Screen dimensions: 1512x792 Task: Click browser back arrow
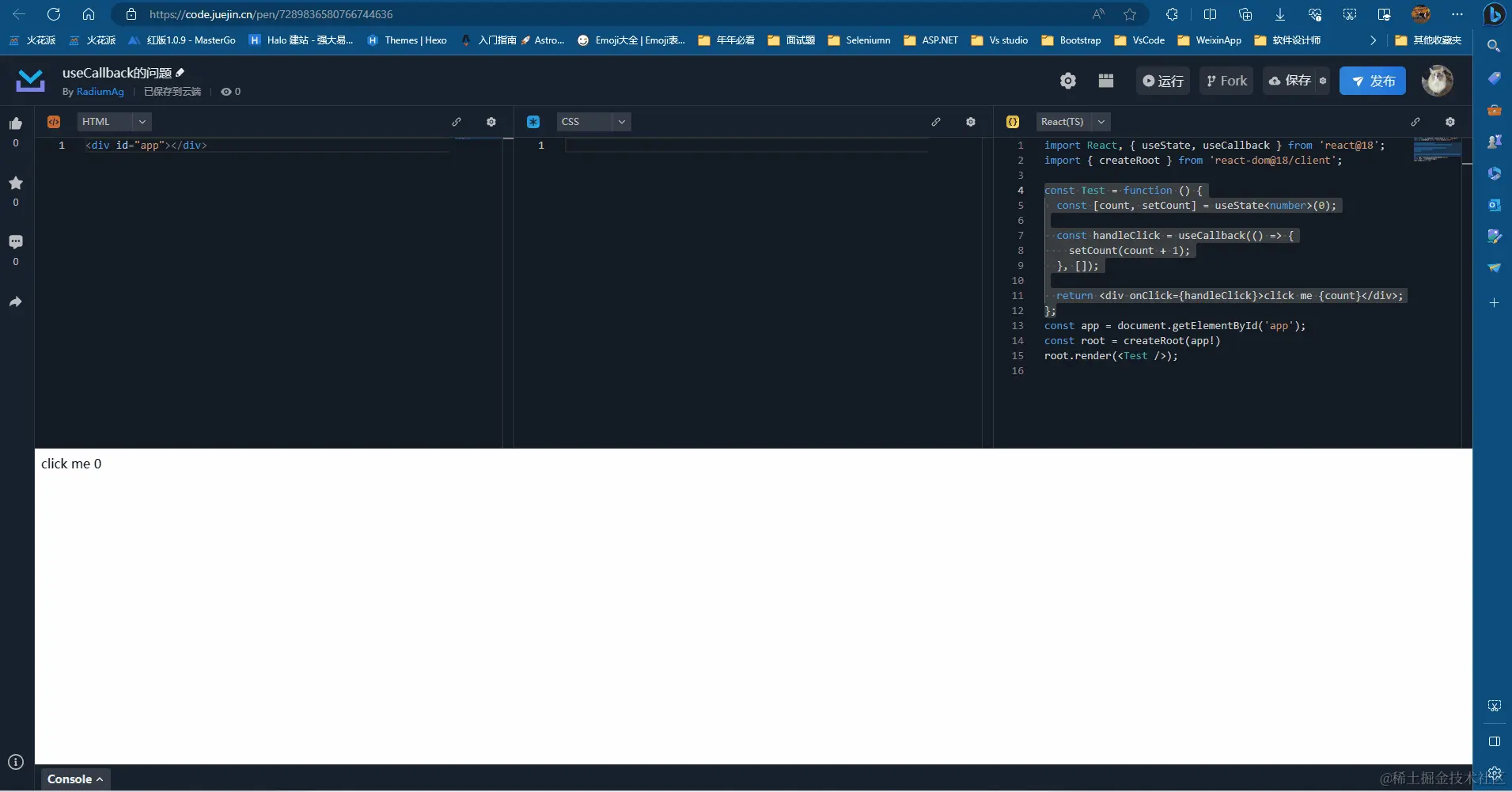tap(19, 14)
